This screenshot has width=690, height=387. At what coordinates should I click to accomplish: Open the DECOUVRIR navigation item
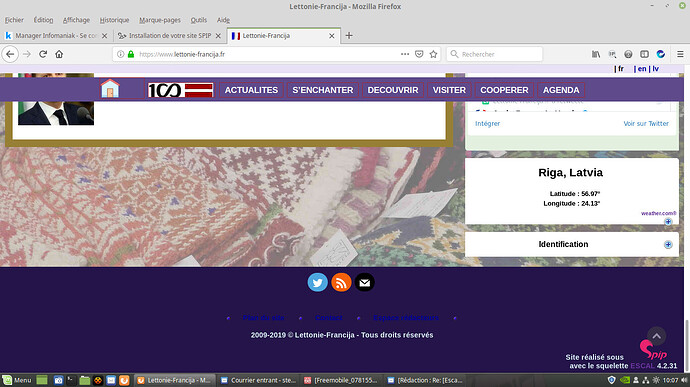point(393,90)
